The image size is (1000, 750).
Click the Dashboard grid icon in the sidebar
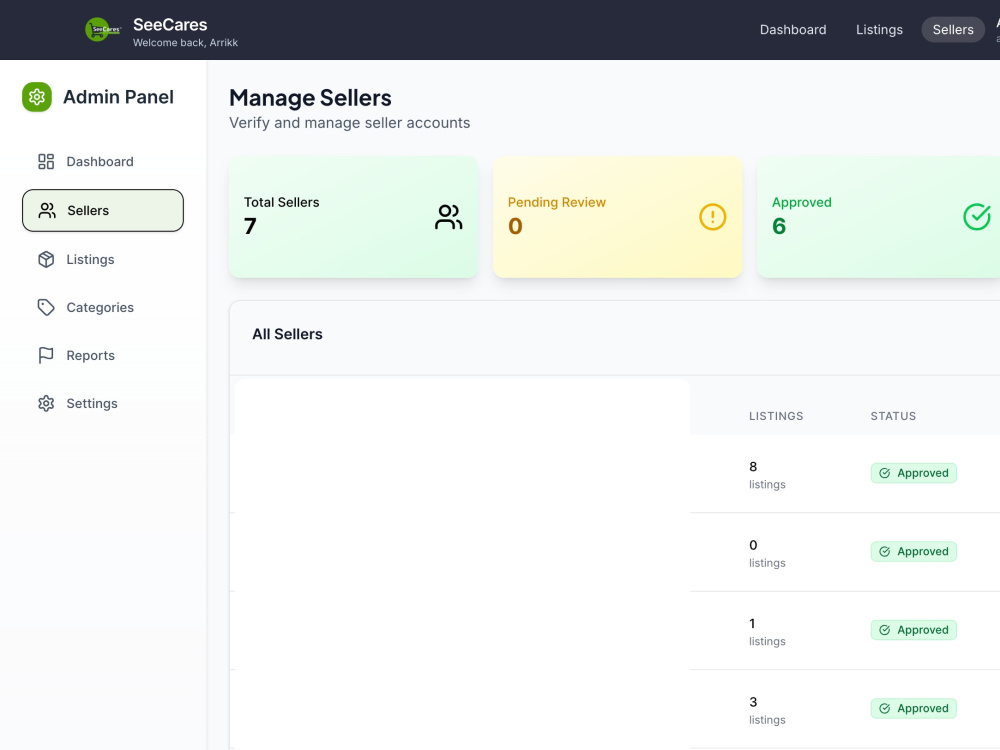pyautogui.click(x=46, y=161)
